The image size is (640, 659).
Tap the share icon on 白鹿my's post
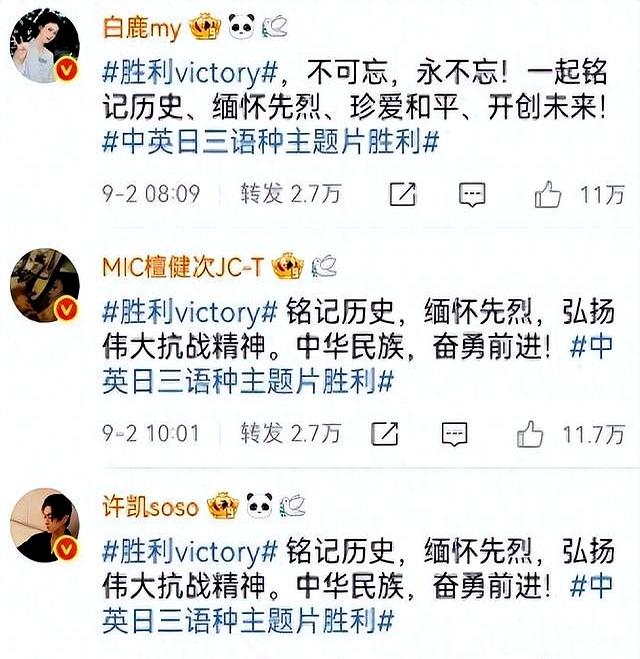(403, 194)
